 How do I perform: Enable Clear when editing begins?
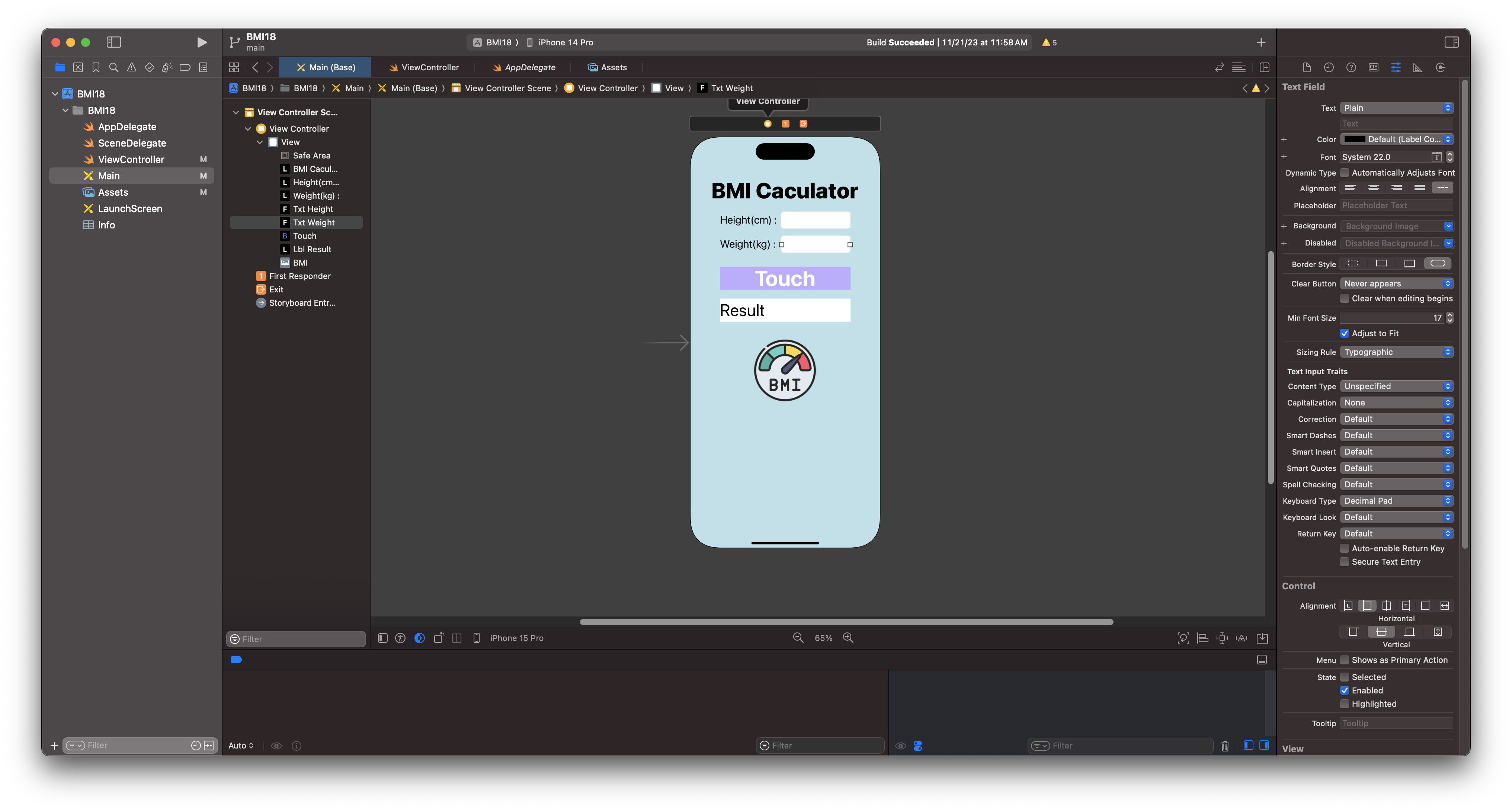tap(1344, 299)
